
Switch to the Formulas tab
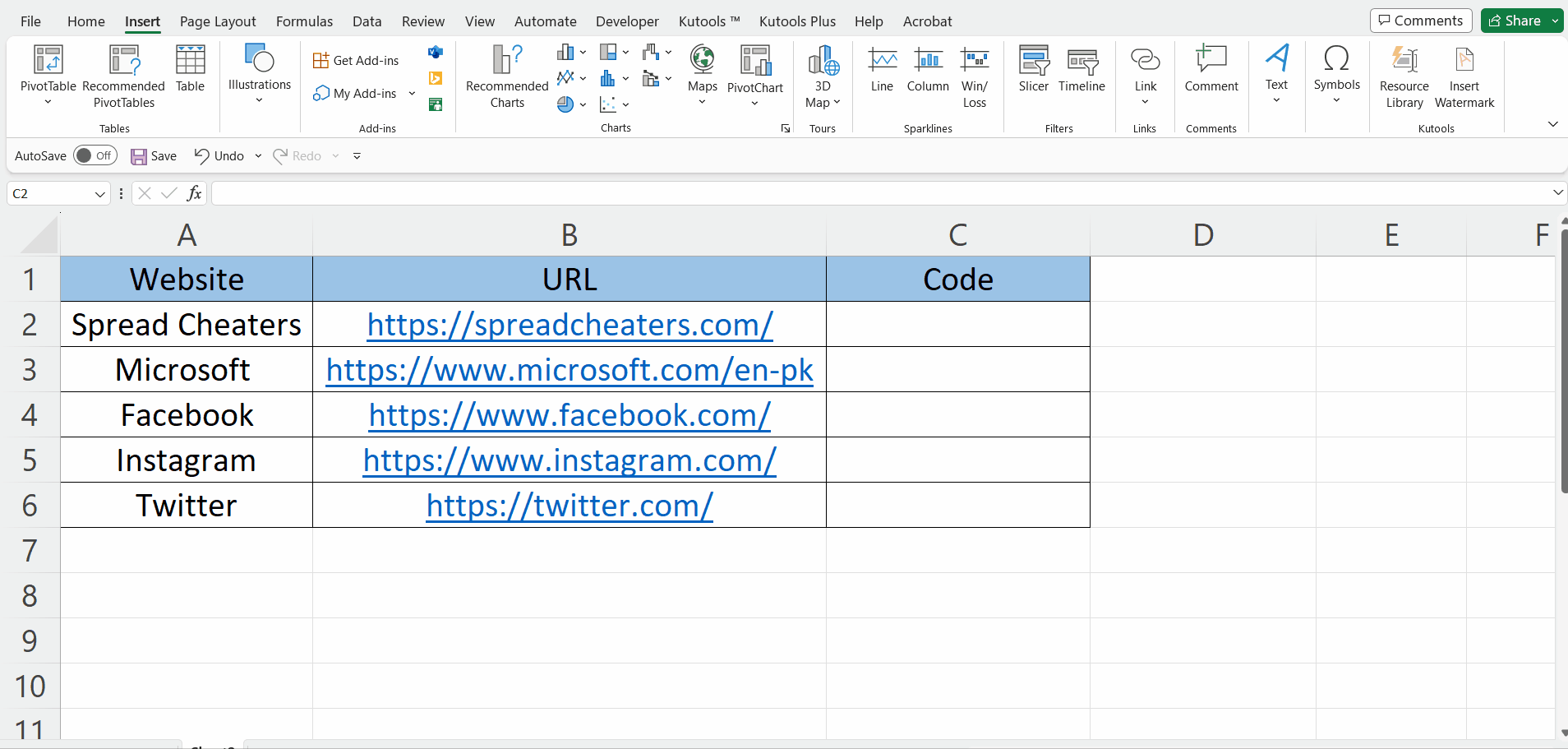pyautogui.click(x=304, y=21)
